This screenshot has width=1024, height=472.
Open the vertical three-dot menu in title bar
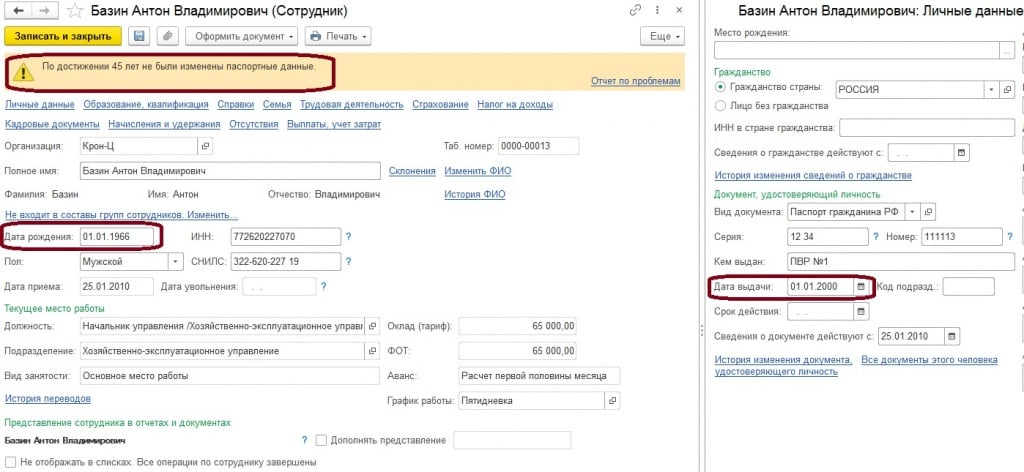[658, 10]
